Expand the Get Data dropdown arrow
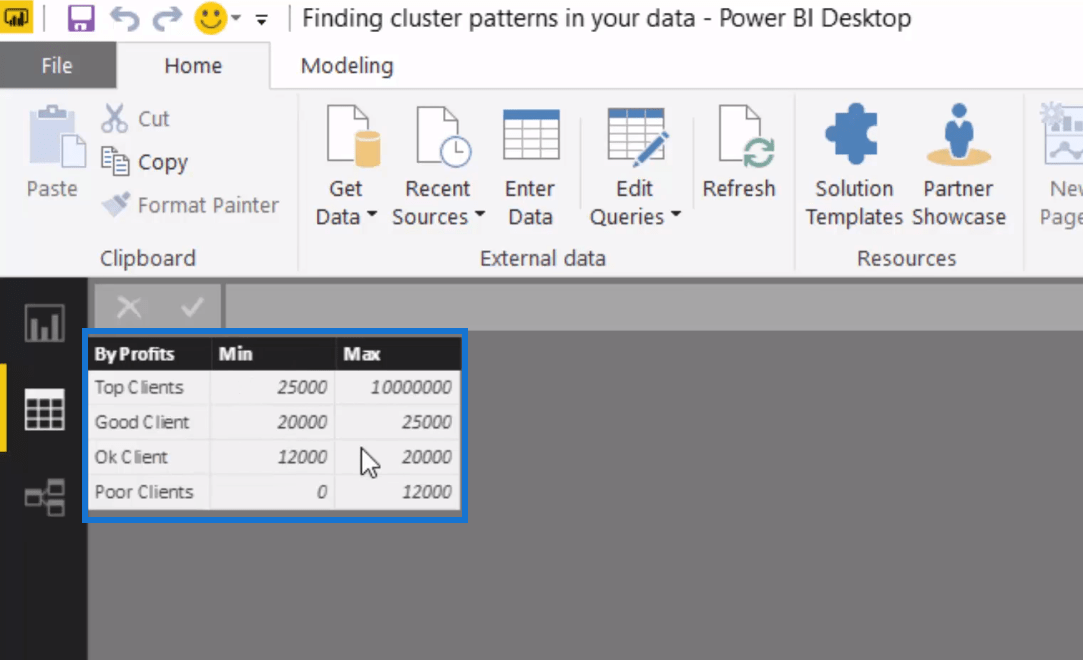Image resolution: width=1083 pixels, height=660 pixels. click(372, 215)
